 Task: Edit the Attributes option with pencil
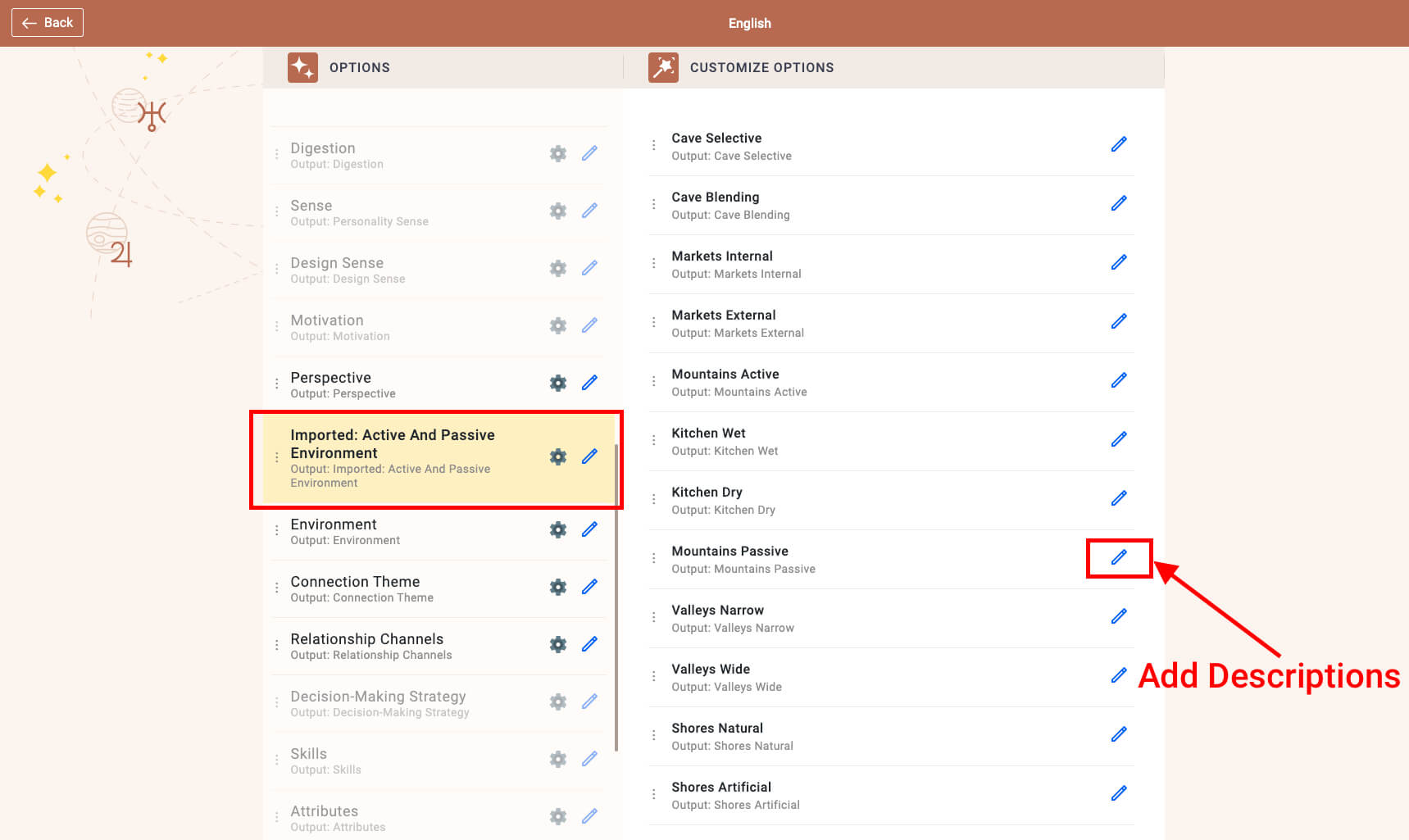point(589,816)
